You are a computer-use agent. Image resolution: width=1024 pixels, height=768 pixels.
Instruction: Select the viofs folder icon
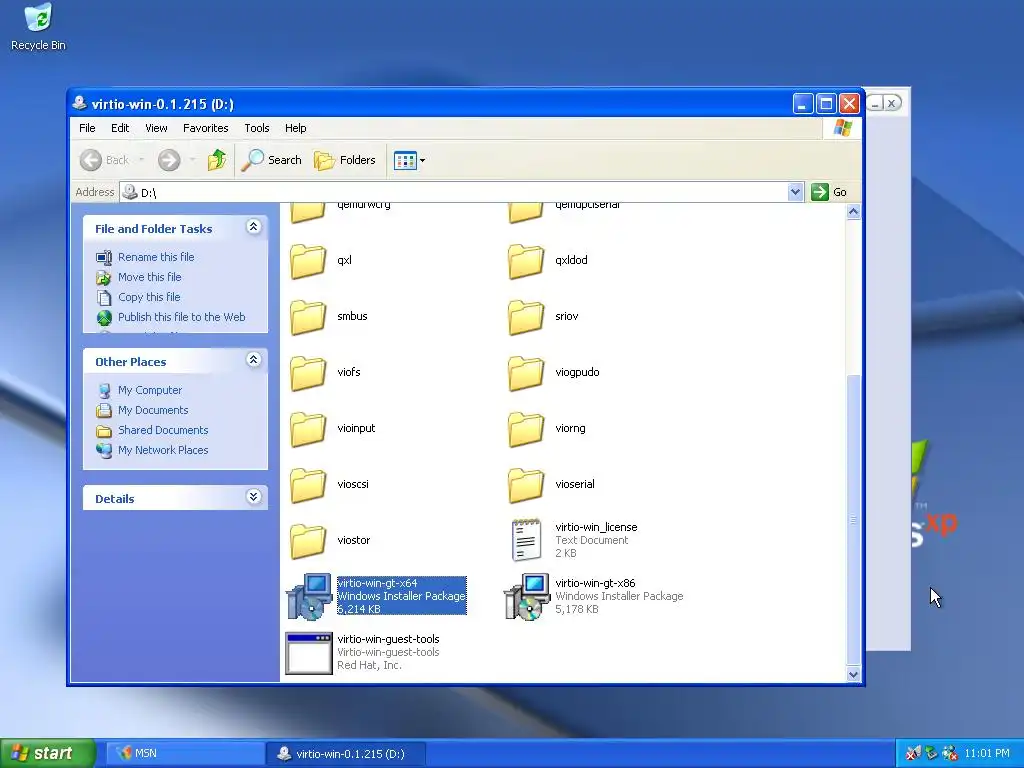click(x=308, y=374)
